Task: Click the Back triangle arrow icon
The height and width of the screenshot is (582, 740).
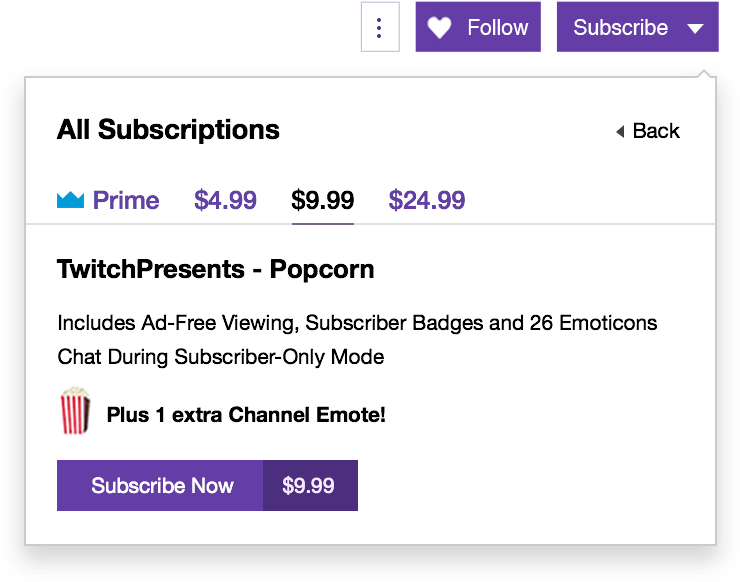Action: 621,131
